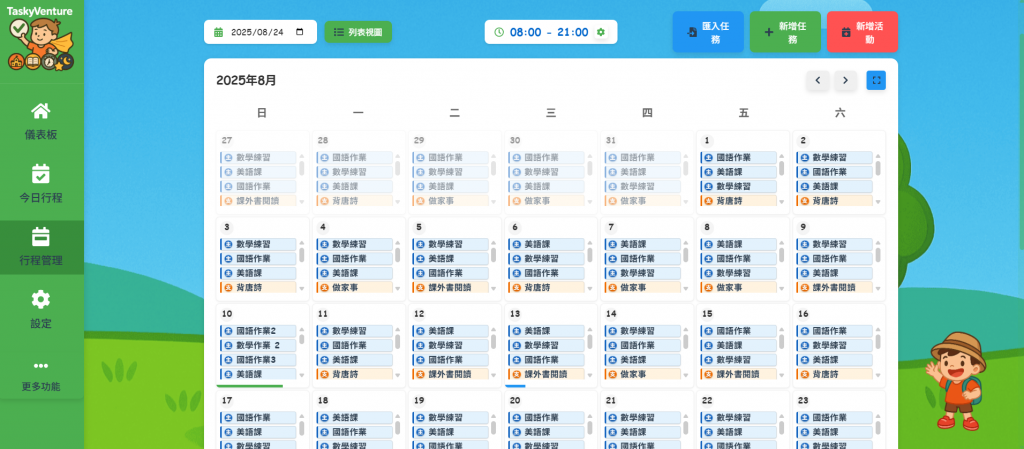Viewport: 1024px width, 449px height.
Task: Click the icon of 數學練習 on day 14
Action: tap(612, 331)
